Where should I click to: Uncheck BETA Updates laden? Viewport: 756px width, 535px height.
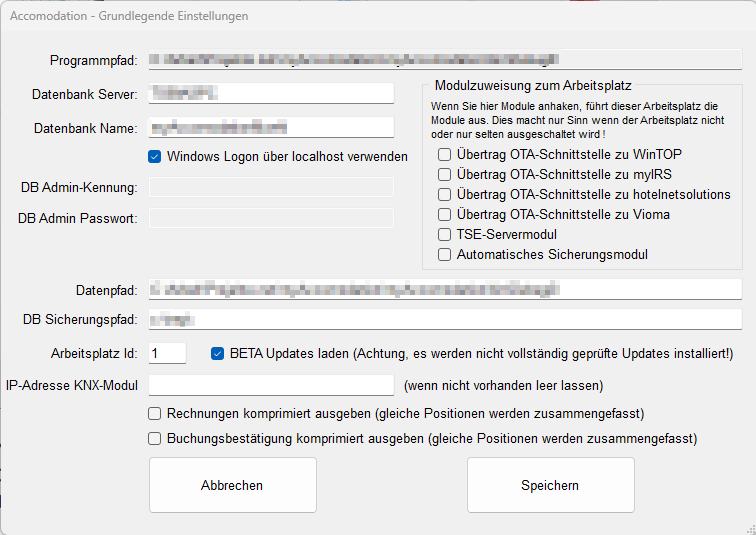coord(218,353)
